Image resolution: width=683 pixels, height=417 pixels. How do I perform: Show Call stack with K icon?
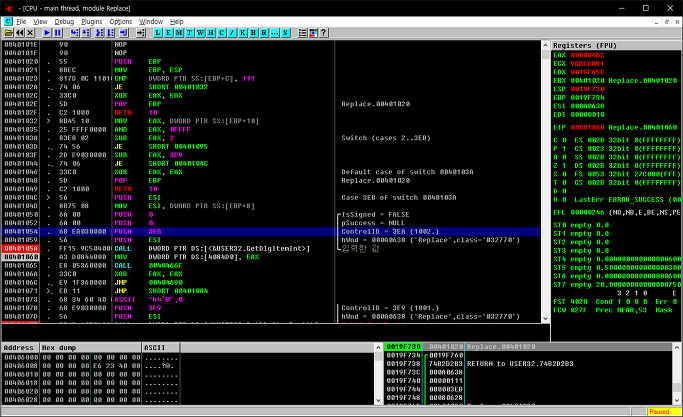coord(243,33)
